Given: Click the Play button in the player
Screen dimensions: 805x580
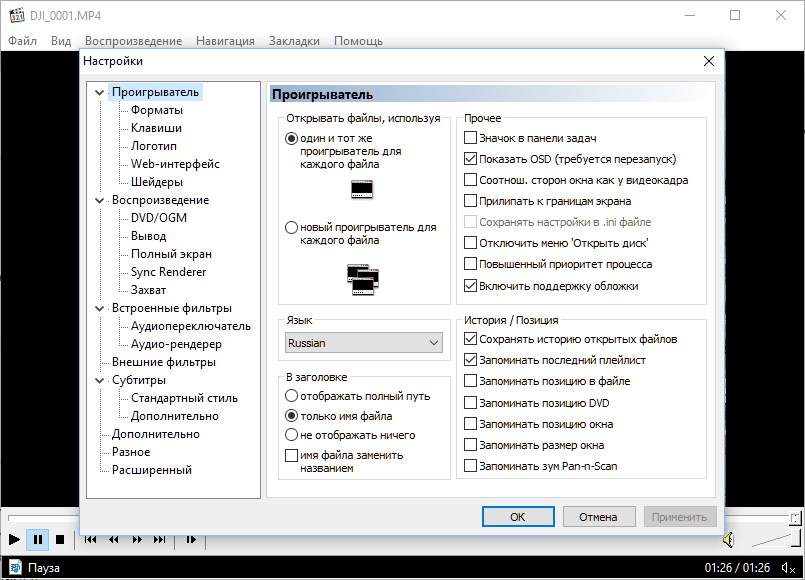Looking at the screenshot, I should click(x=14, y=539).
